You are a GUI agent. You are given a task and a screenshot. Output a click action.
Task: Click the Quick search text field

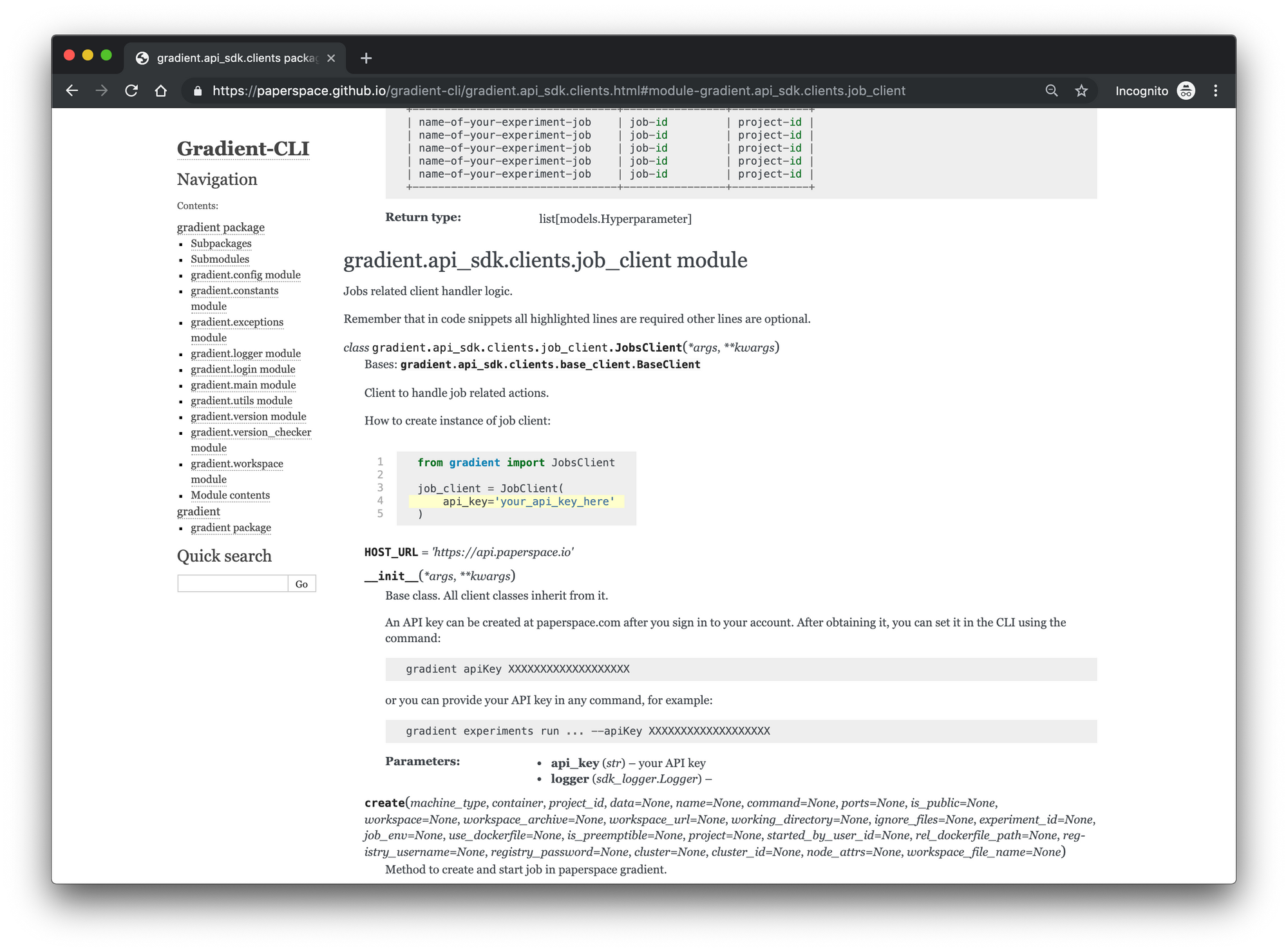click(232, 584)
